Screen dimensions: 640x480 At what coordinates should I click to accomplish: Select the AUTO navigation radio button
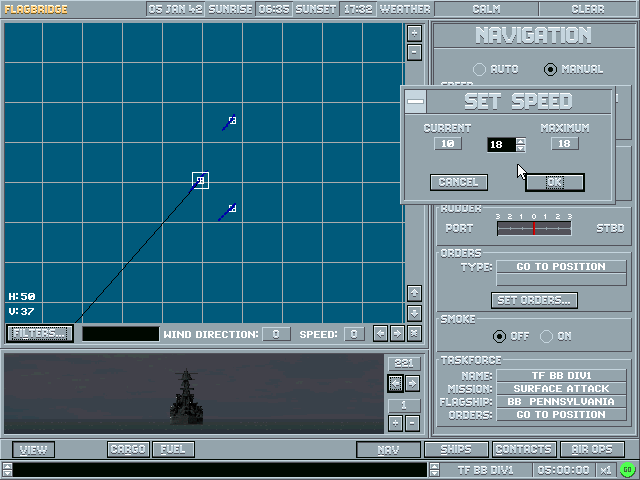click(480, 69)
